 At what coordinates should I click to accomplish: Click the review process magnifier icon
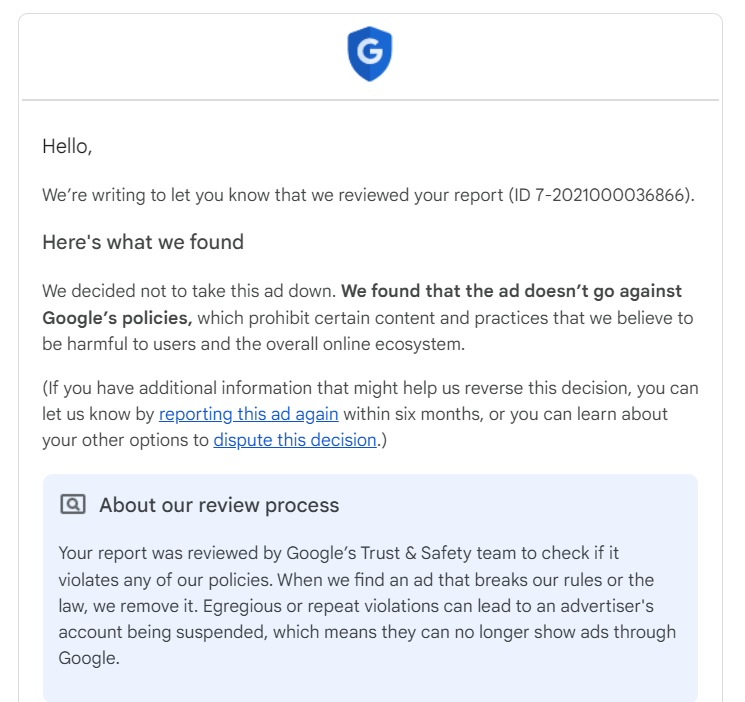73,505
